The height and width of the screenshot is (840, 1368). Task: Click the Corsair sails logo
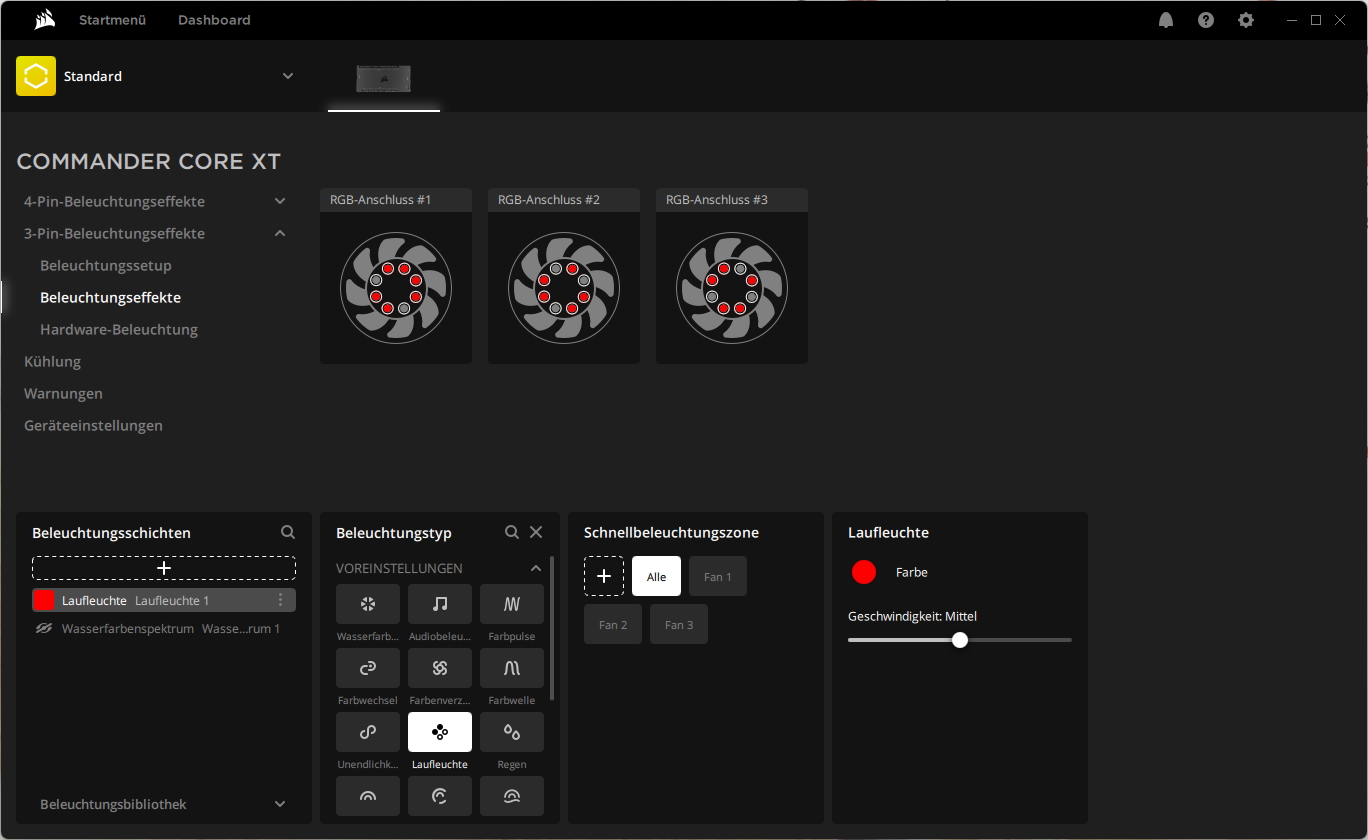coord(43,20)
